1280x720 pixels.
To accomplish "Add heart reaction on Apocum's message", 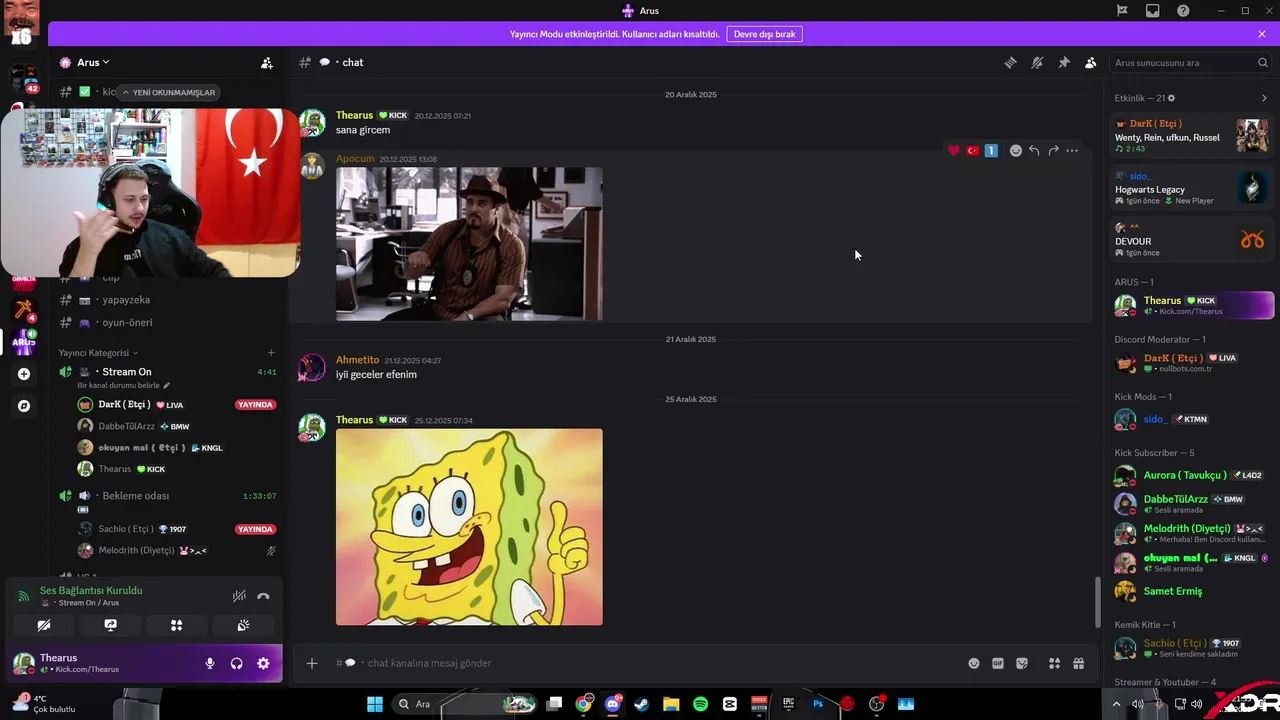I will click(x=954, y=151).
